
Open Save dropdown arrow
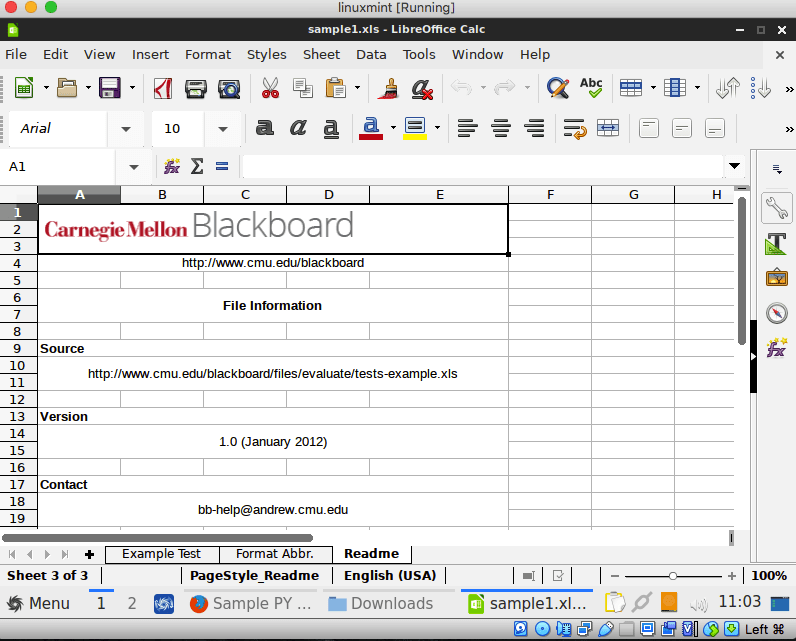point(132,88)
